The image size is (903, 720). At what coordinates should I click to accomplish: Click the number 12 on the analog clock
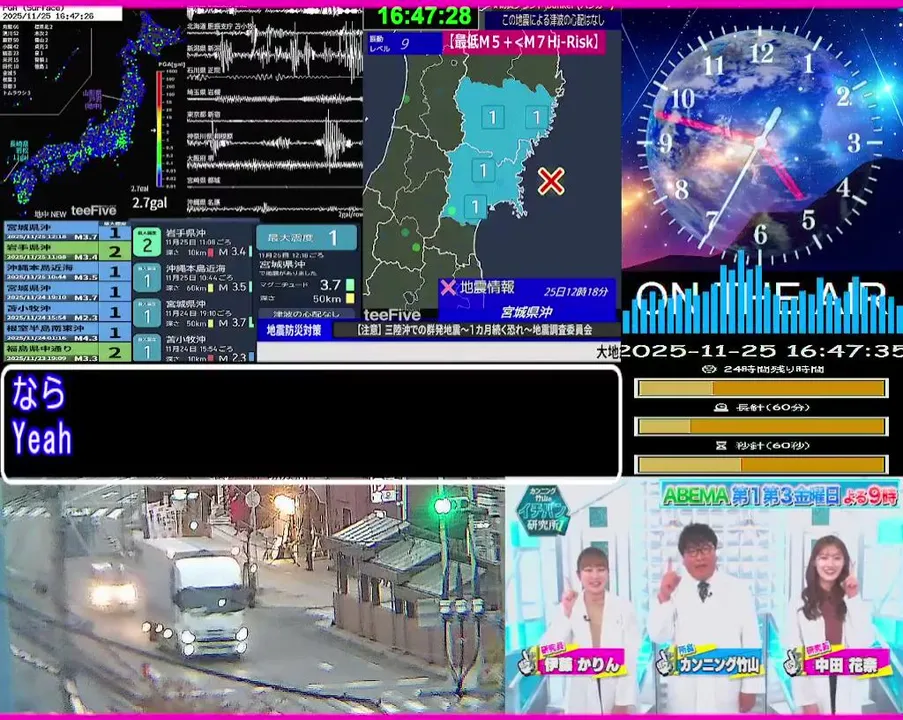pyautogui.click(x=761, y=54)
